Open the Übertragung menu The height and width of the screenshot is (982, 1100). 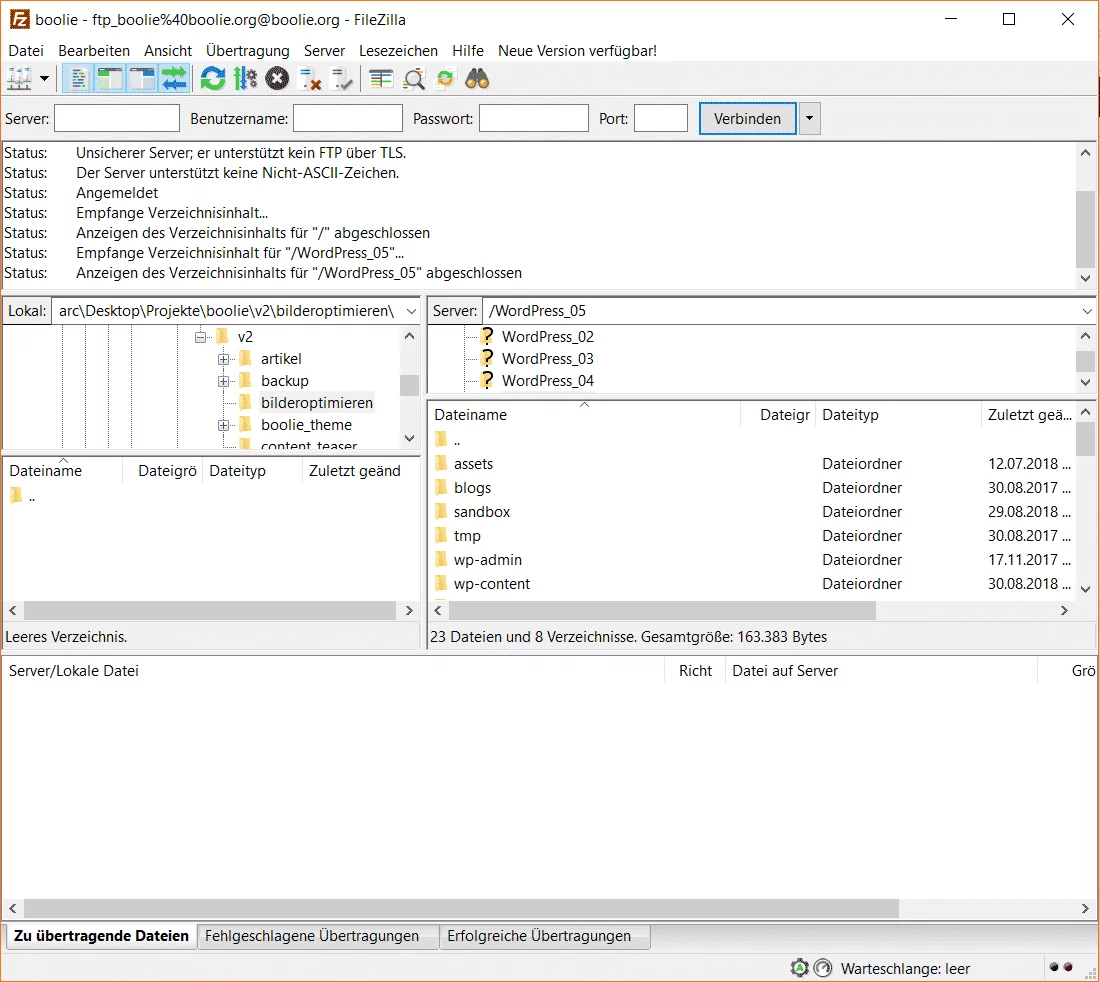point(248,51)
